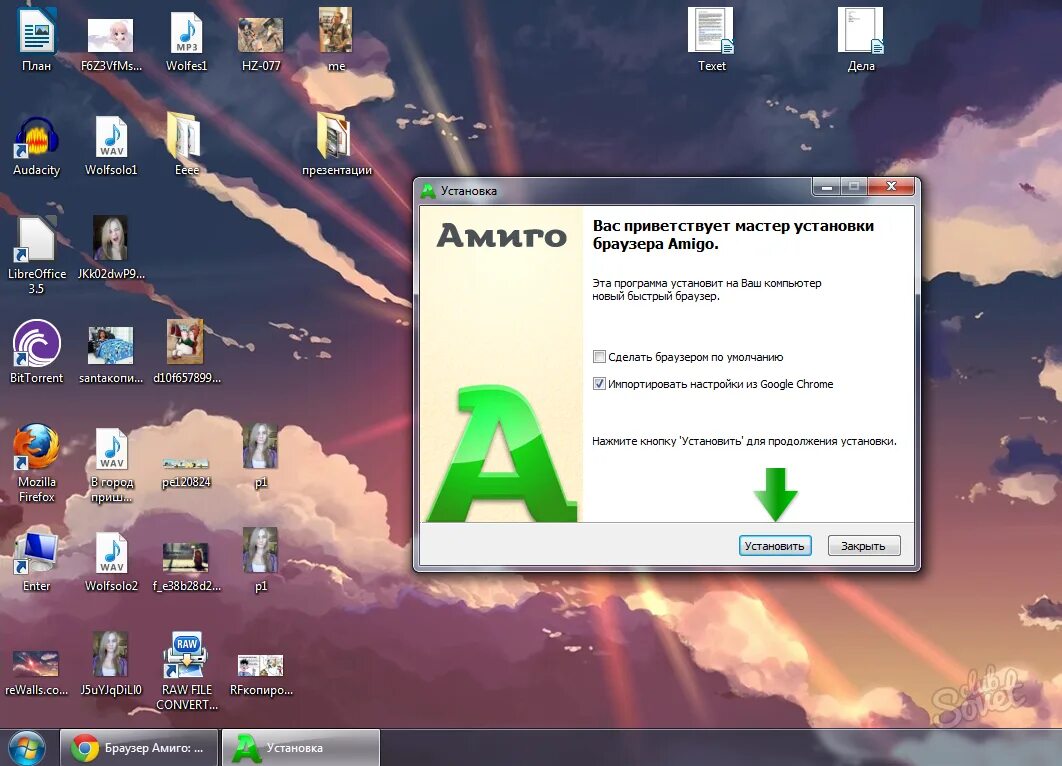1062x766 pixels.
Task: Select the Дела document icon
Action: coord(861,30)
